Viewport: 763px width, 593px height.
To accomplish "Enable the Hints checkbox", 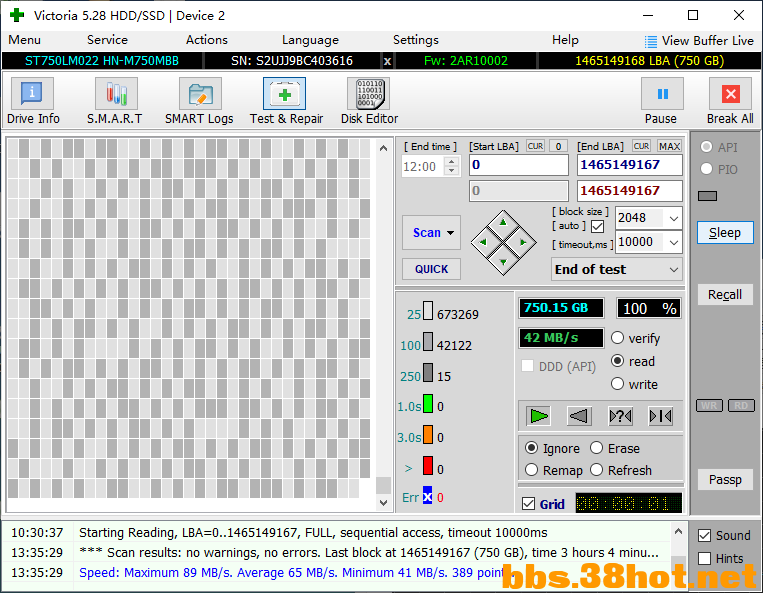I will (705, 558).
